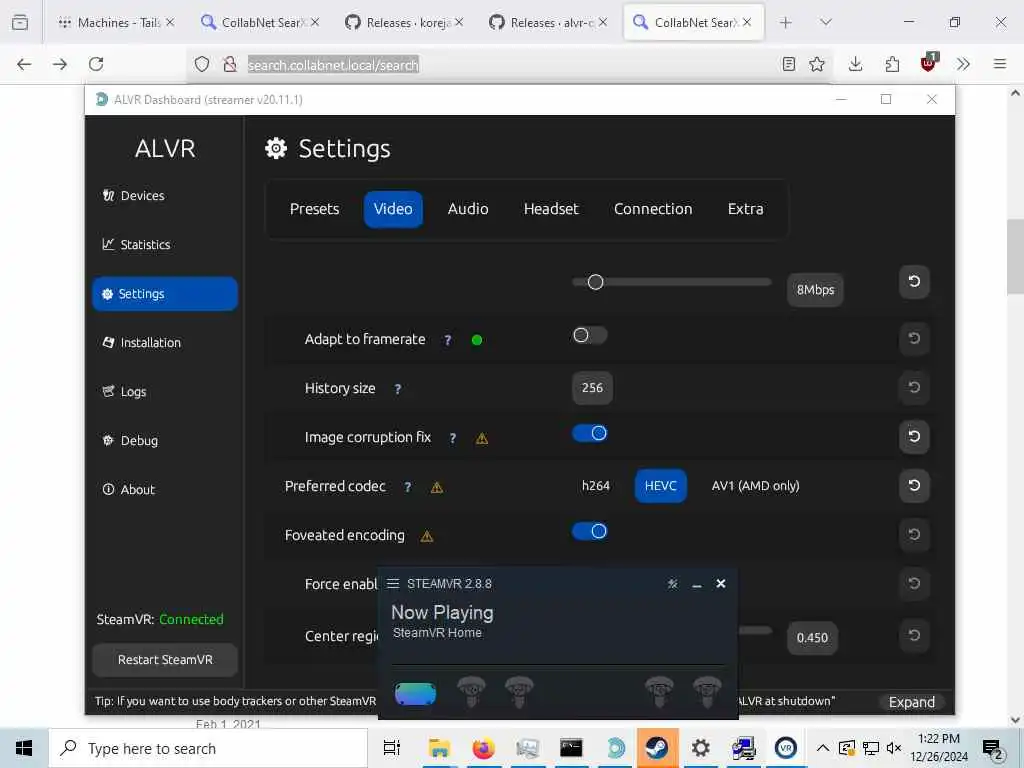Open Steam from the Windows taskbar
Screen dimensions: 1024x768
click(x=658, y=748)
